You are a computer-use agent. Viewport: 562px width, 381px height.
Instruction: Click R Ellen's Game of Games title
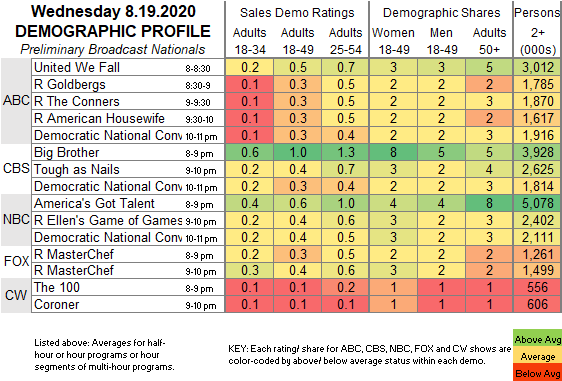(x=108, y=220)
